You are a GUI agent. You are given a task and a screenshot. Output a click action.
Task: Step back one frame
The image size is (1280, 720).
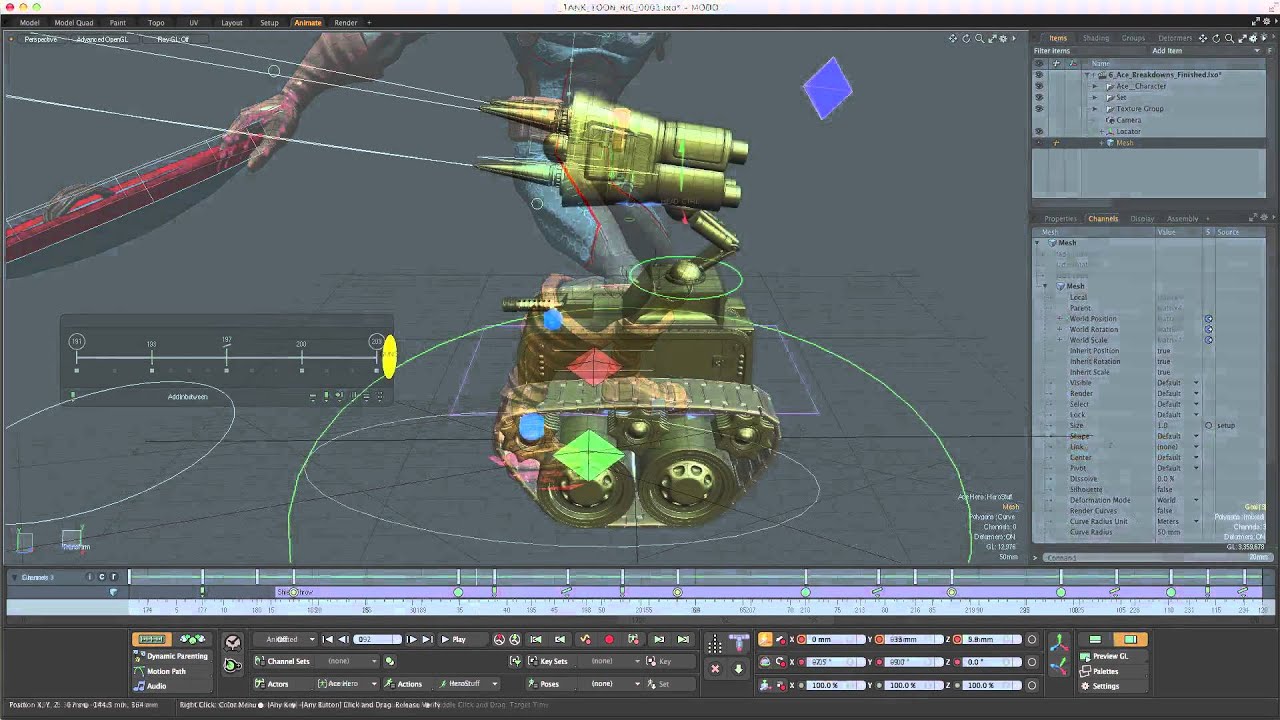(x=343, y=639)
